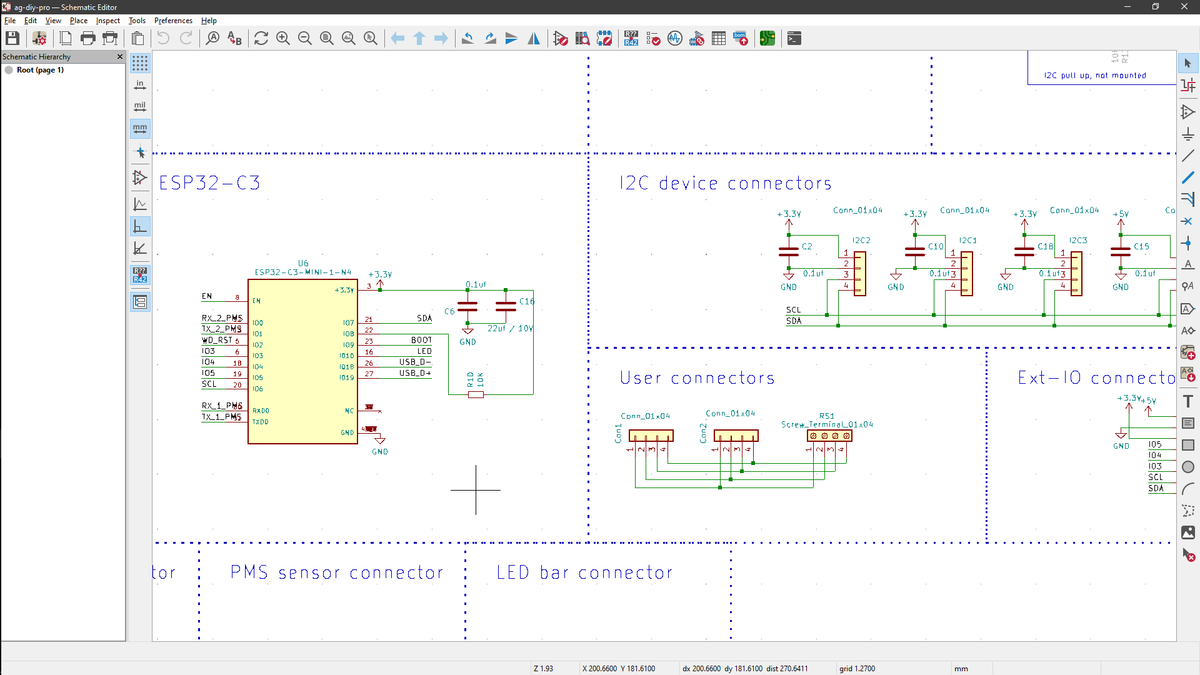Screen dimensions: 1200x675
Task: Open the Footprint Editor
Action: click(x=604, y=38)
